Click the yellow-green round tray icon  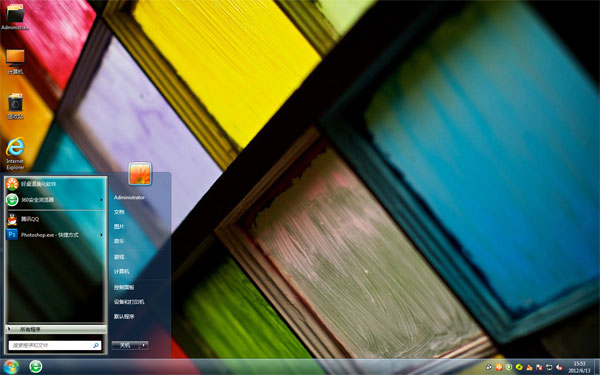point(519,367)
